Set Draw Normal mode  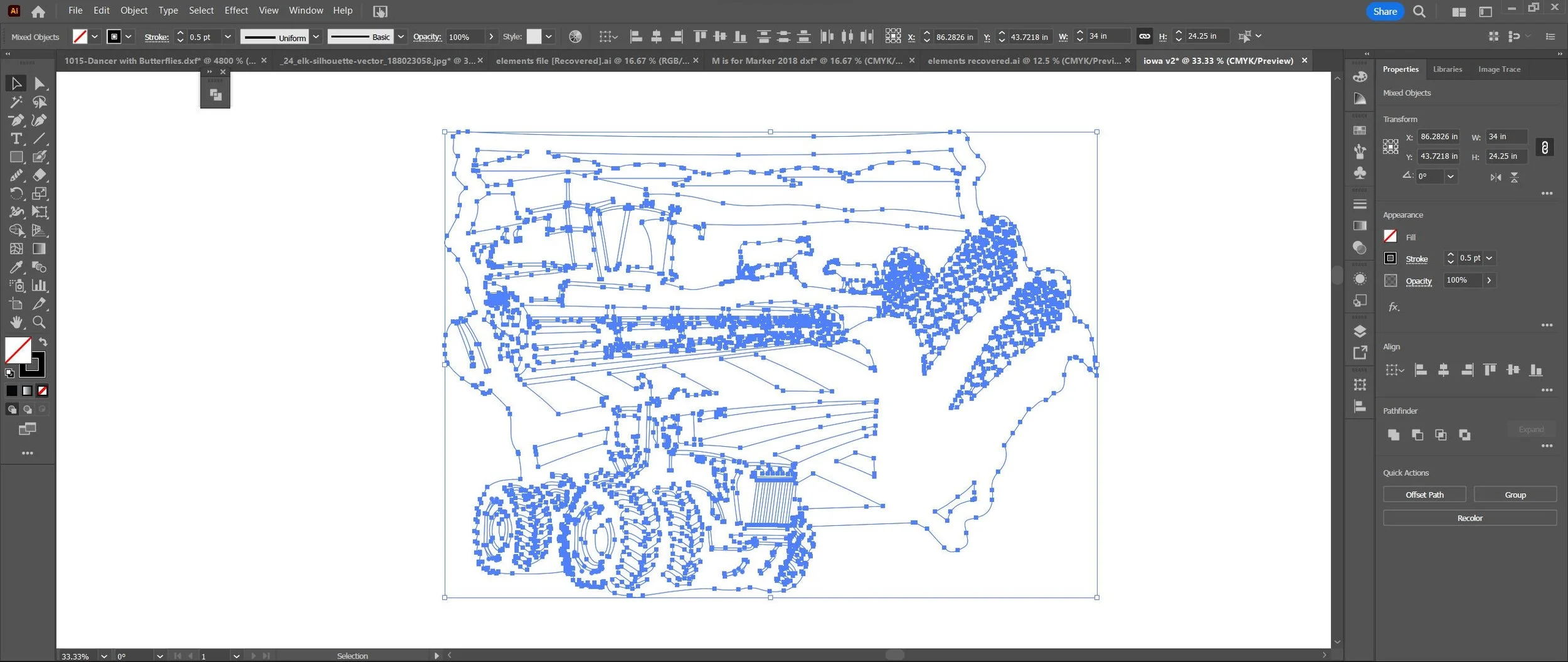(x=12, y=409)
